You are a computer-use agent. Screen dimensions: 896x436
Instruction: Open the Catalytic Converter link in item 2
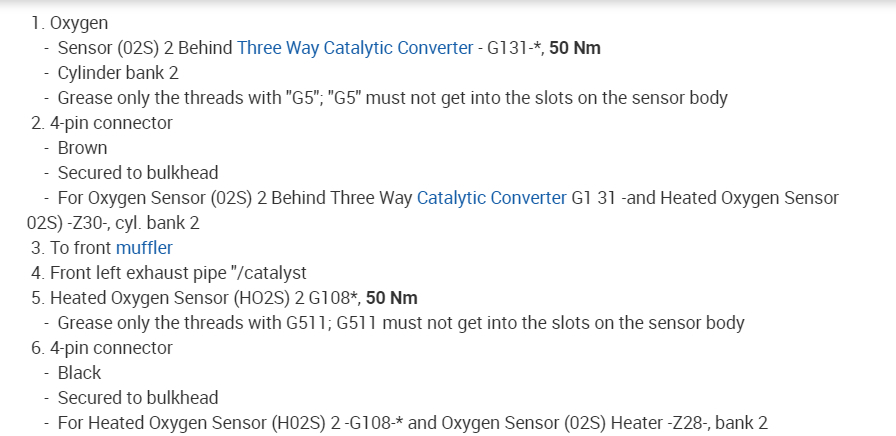pyautogui.click(x=491, y=198)
